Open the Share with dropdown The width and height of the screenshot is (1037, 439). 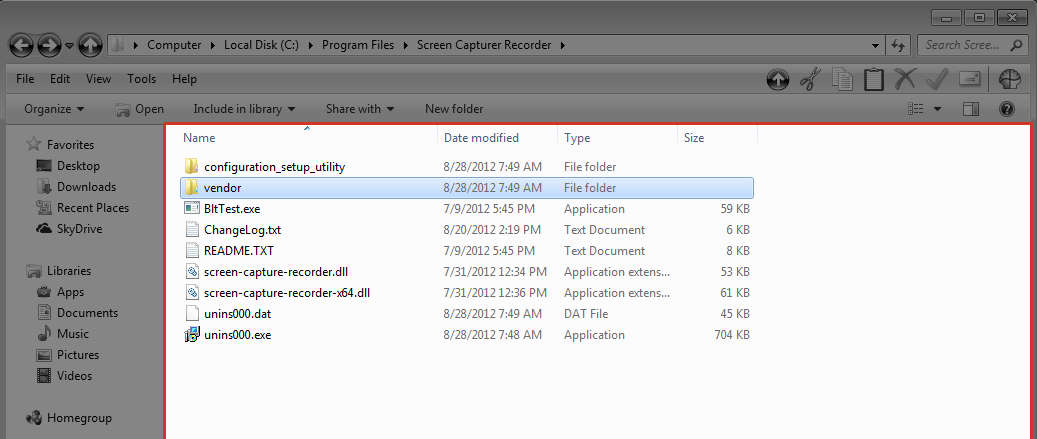point(360,109)
